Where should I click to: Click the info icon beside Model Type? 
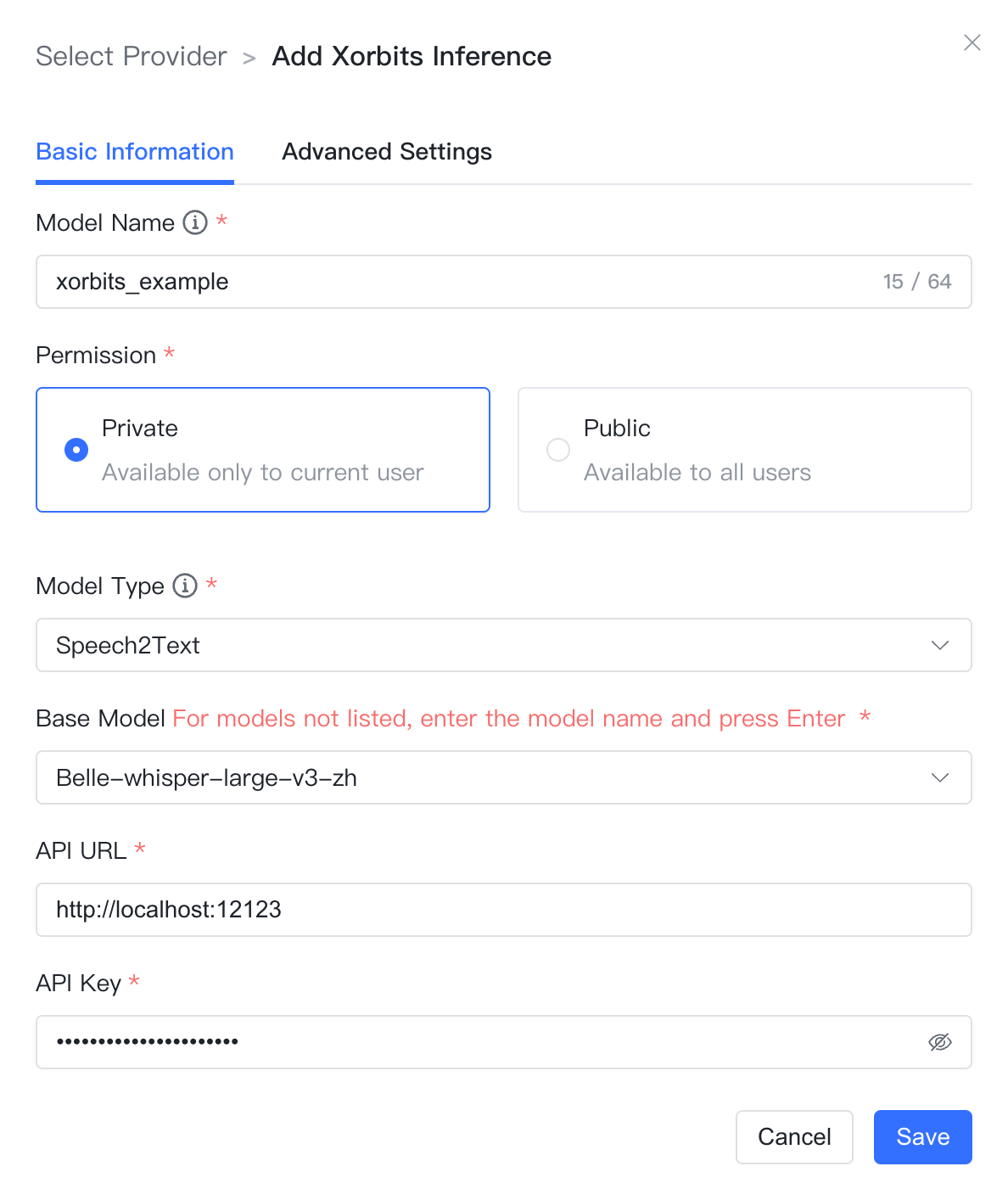(185, 586)
